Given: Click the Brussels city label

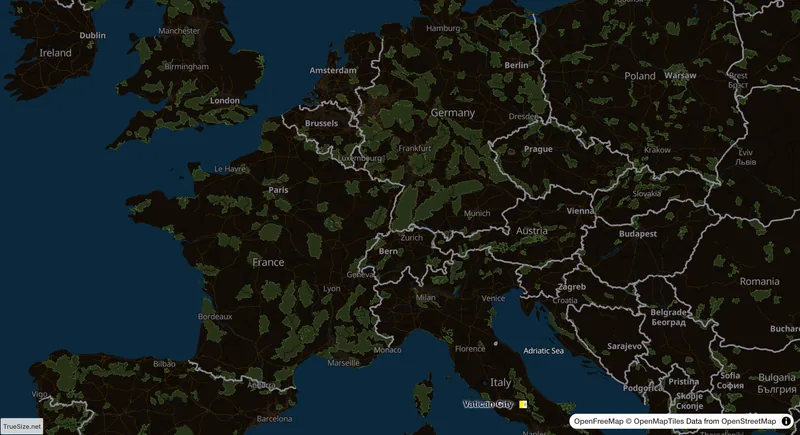Looking at the screenshot, I should pyautogui.click(x=321, y=123).
